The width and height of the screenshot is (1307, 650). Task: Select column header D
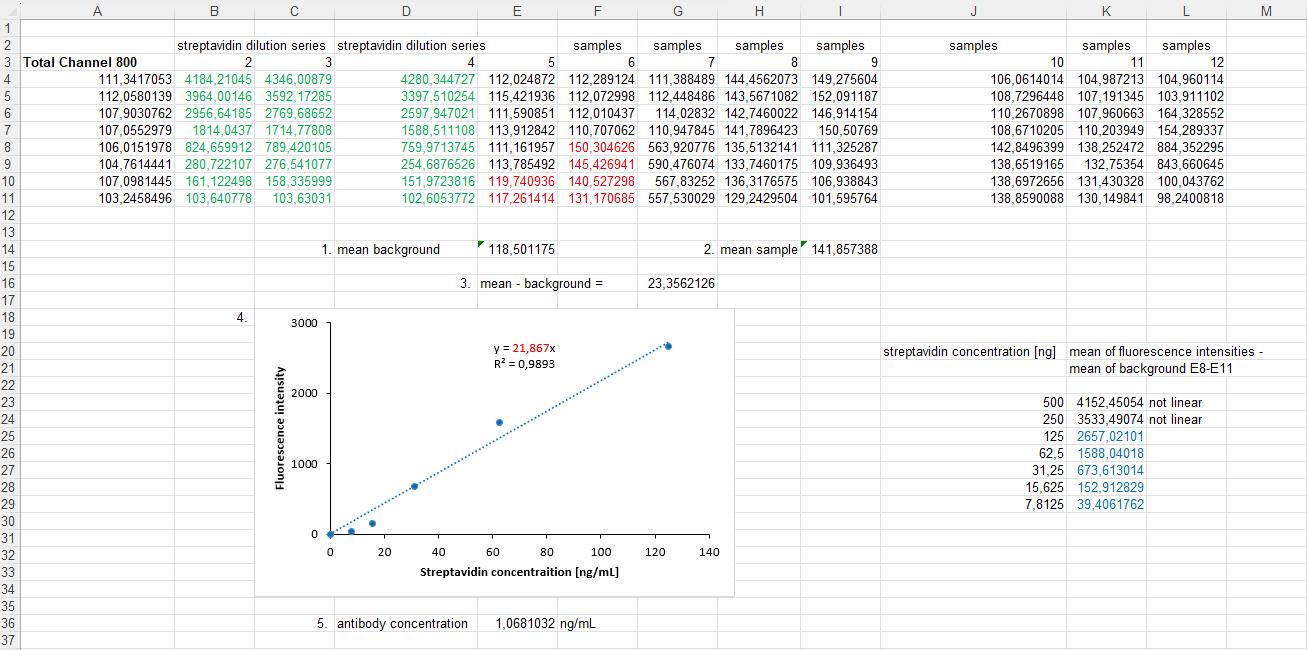click(405, 11)
